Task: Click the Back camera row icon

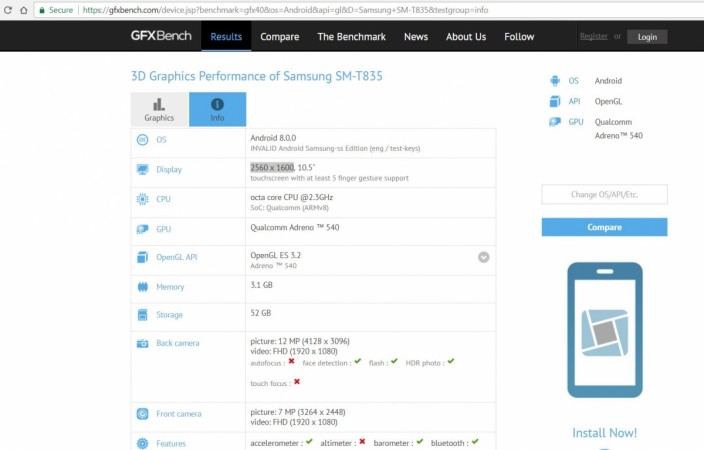Action: 142,343
